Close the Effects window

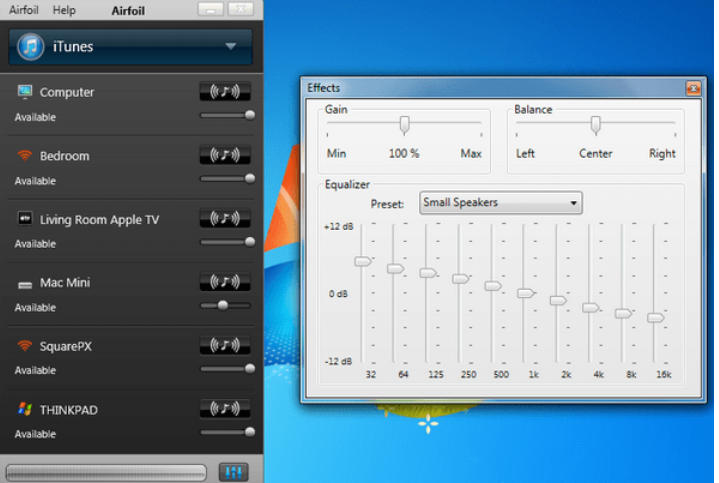[692, 88]
